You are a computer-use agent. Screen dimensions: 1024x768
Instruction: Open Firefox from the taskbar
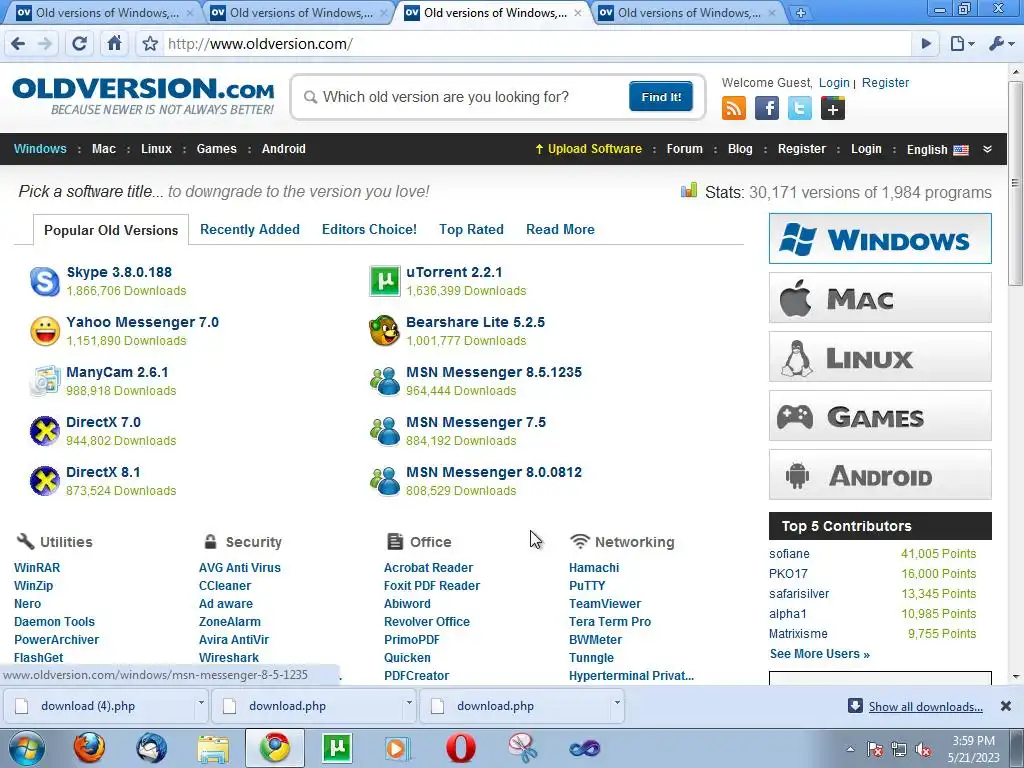pyautogui.click(x=89, y=748)
